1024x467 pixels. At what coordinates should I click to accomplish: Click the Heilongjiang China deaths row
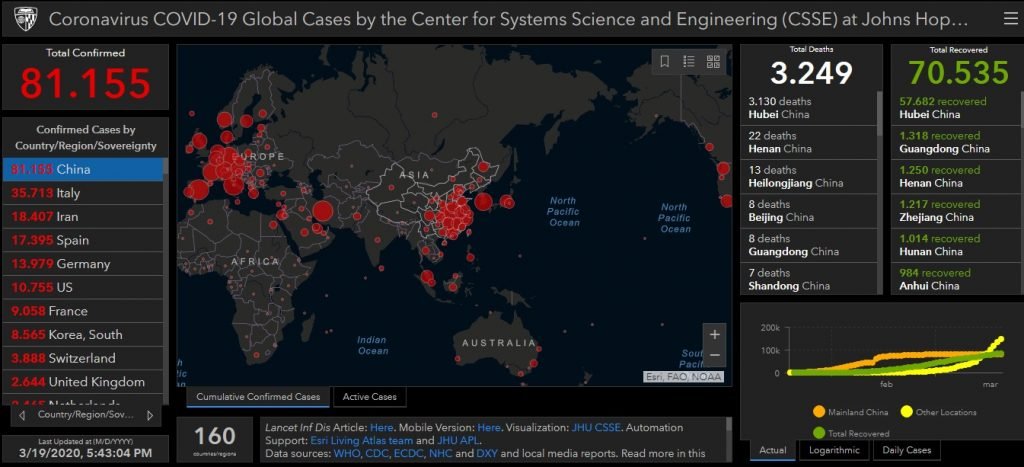[808, 176]
